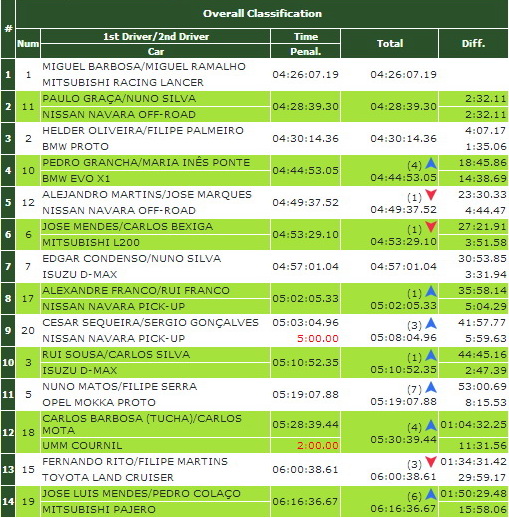Select FERNANDO RITO/FILIPE MARTINS driver names
The height and width of the screenshot is (518, 509).
pyautogui.click(x=135, y=461)
